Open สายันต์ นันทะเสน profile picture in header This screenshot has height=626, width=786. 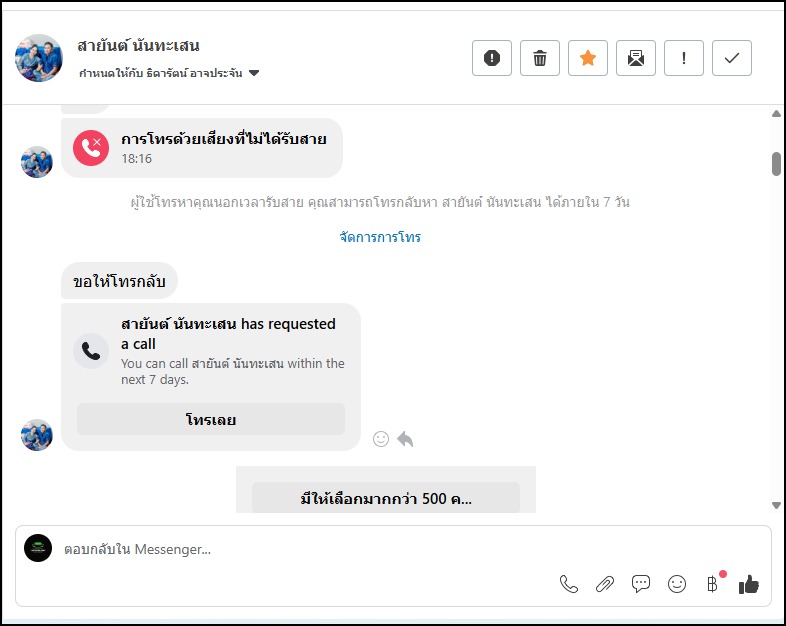[39, 58]
